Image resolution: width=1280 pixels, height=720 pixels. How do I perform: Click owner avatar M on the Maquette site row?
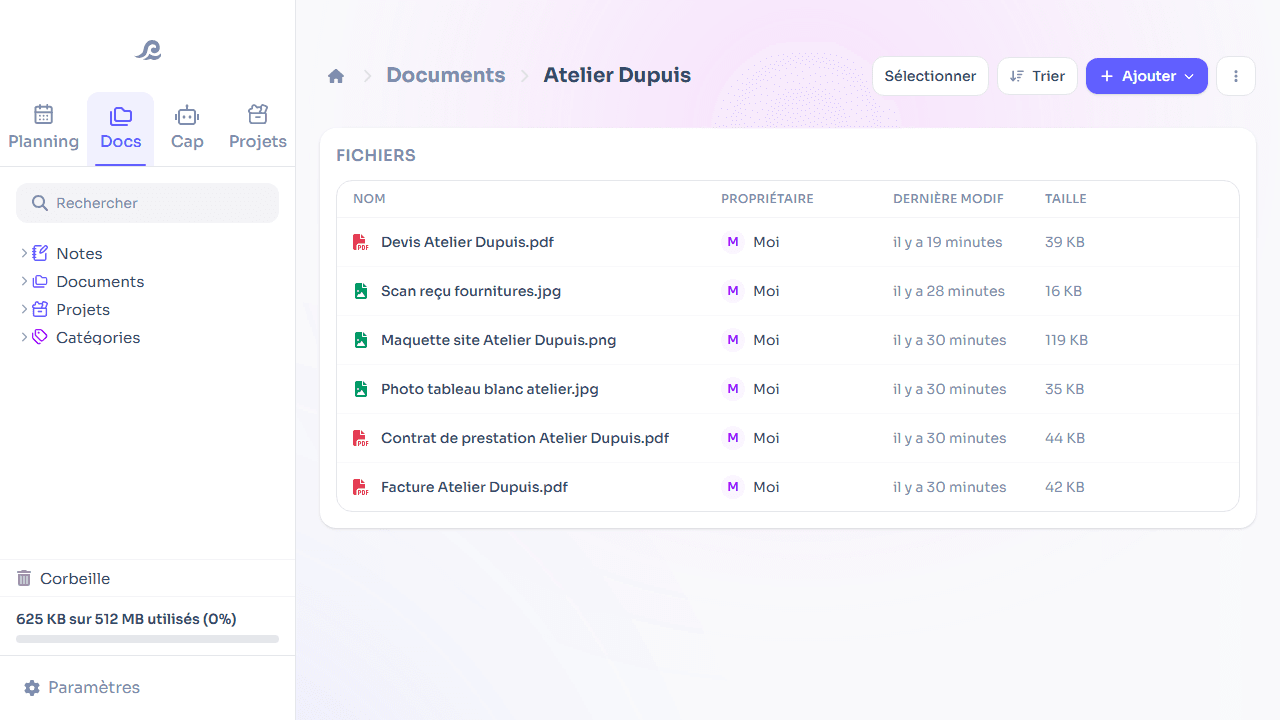tap(733, 340)
